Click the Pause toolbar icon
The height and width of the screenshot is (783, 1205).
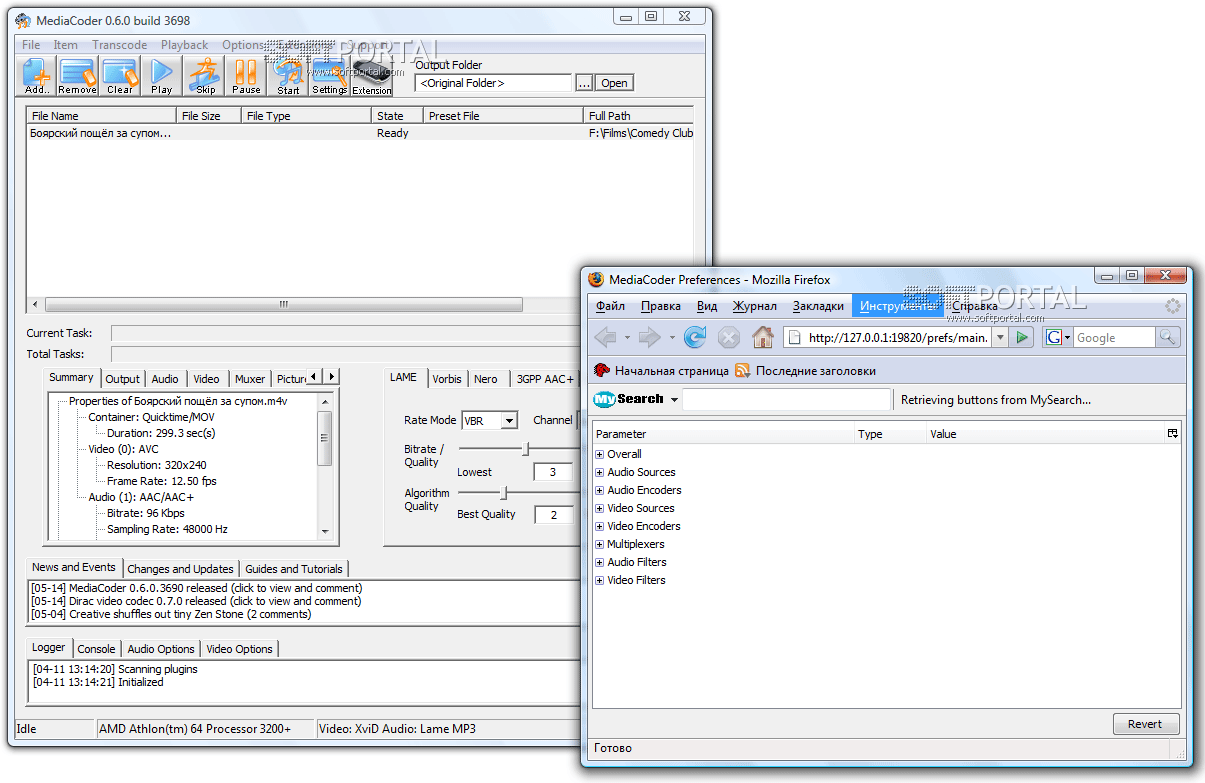246,76
